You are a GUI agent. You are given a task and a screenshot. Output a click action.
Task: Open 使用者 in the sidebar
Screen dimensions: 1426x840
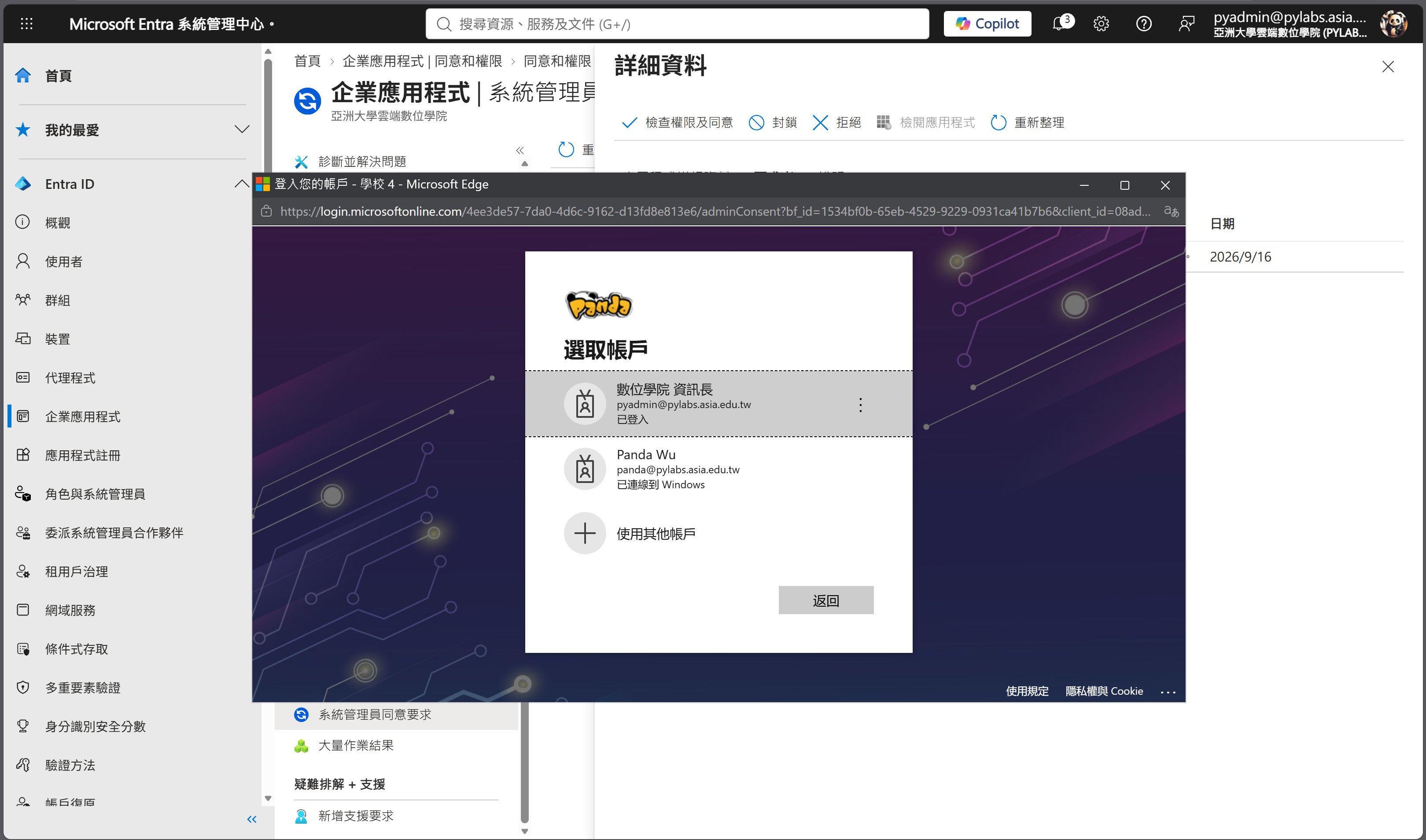pyautogui.click(x=63, y=261)
